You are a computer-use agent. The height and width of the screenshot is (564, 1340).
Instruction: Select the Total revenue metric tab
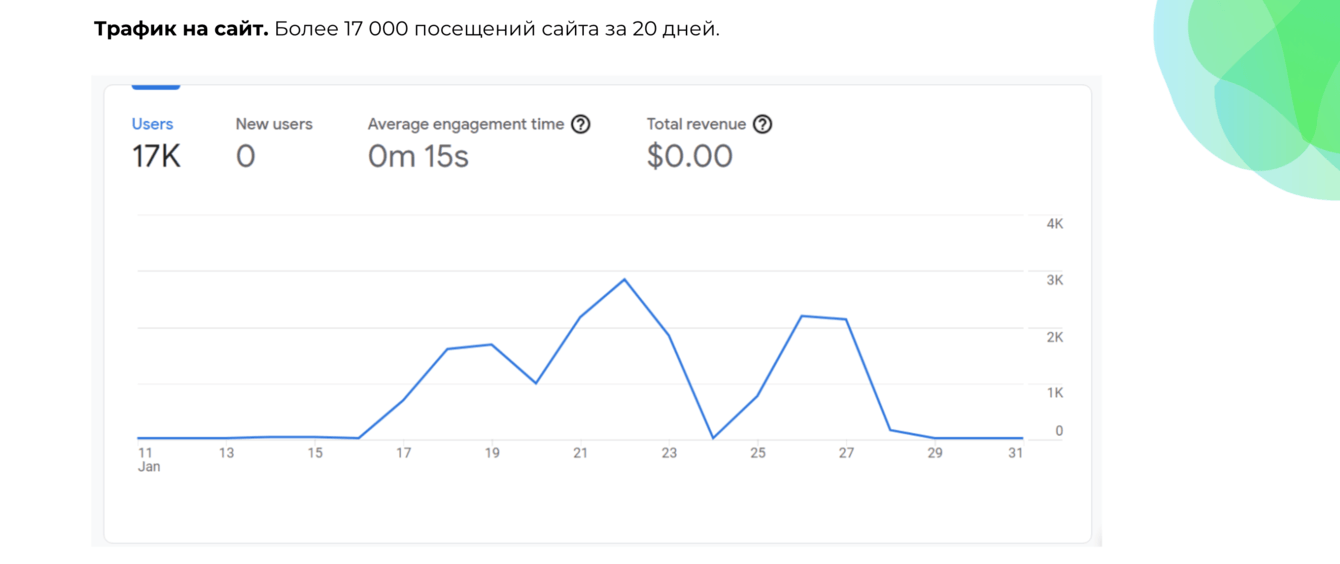tap(696, 124)
